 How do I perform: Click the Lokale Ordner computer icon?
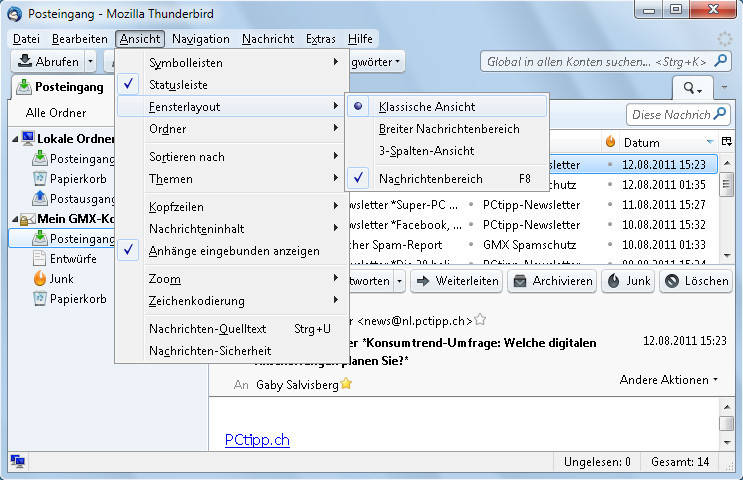point(28,138)
